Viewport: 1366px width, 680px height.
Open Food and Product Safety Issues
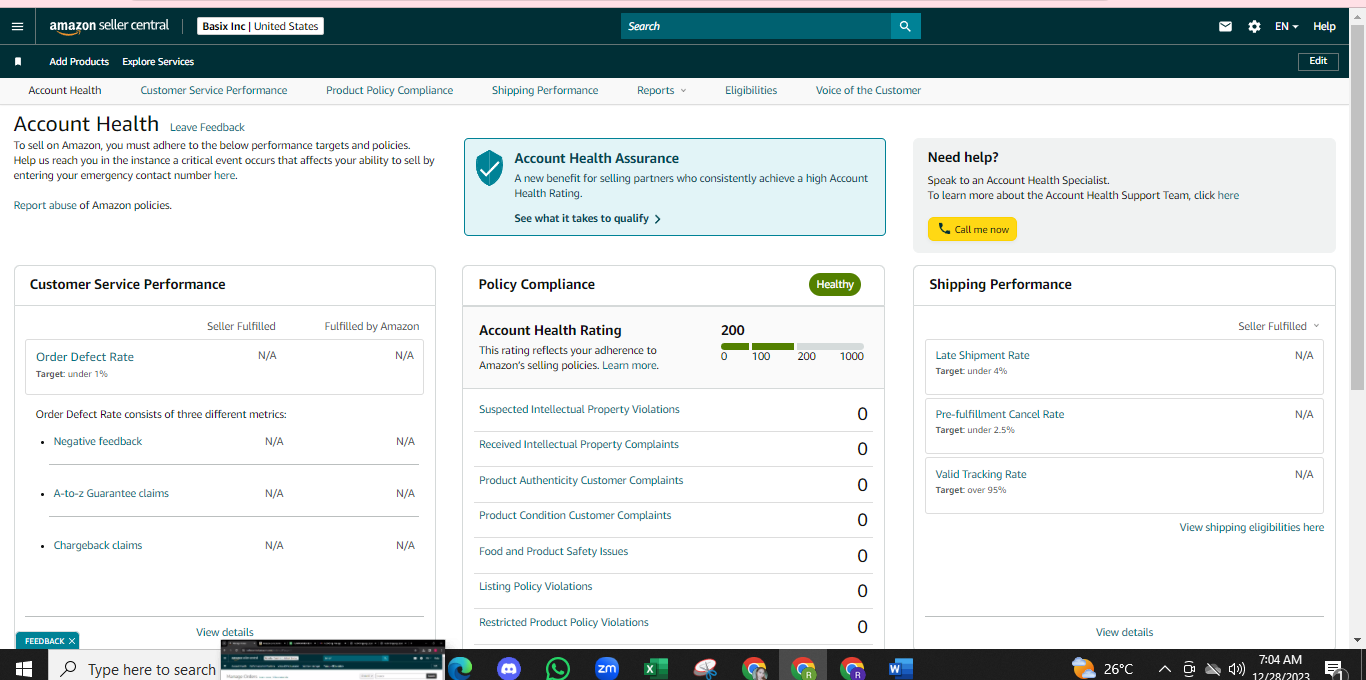click(x=553, y=551)
